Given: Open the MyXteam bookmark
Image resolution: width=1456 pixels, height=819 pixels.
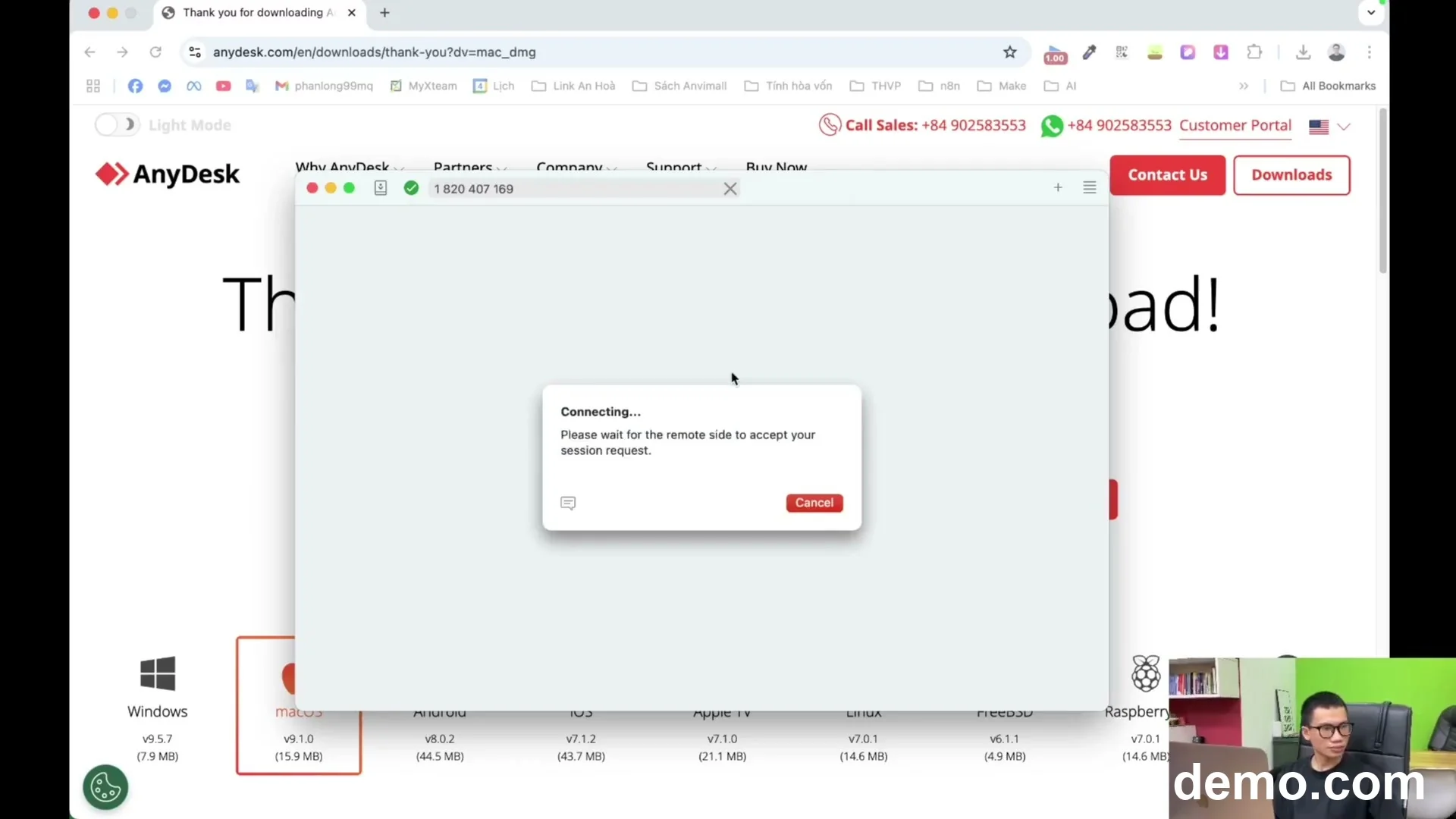Looking at the screenshot, I should click(x=423, y=86).
